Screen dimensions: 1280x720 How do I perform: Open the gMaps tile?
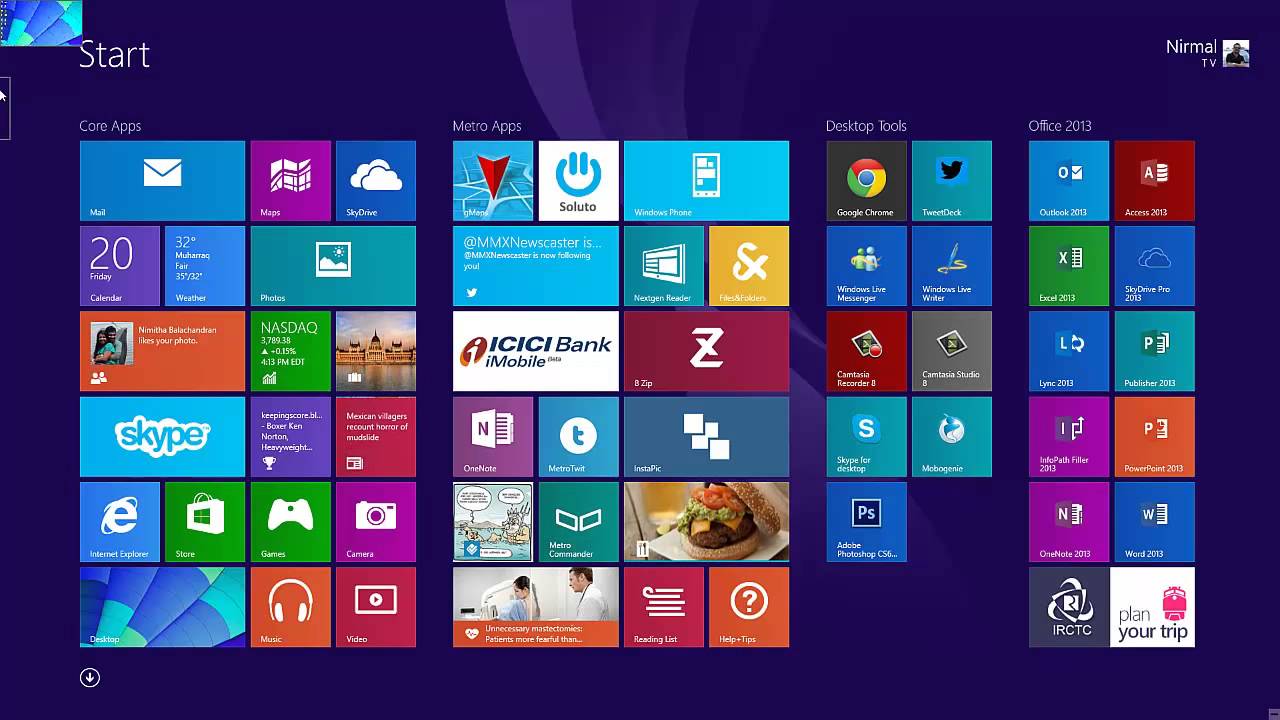tap(493, 181)
